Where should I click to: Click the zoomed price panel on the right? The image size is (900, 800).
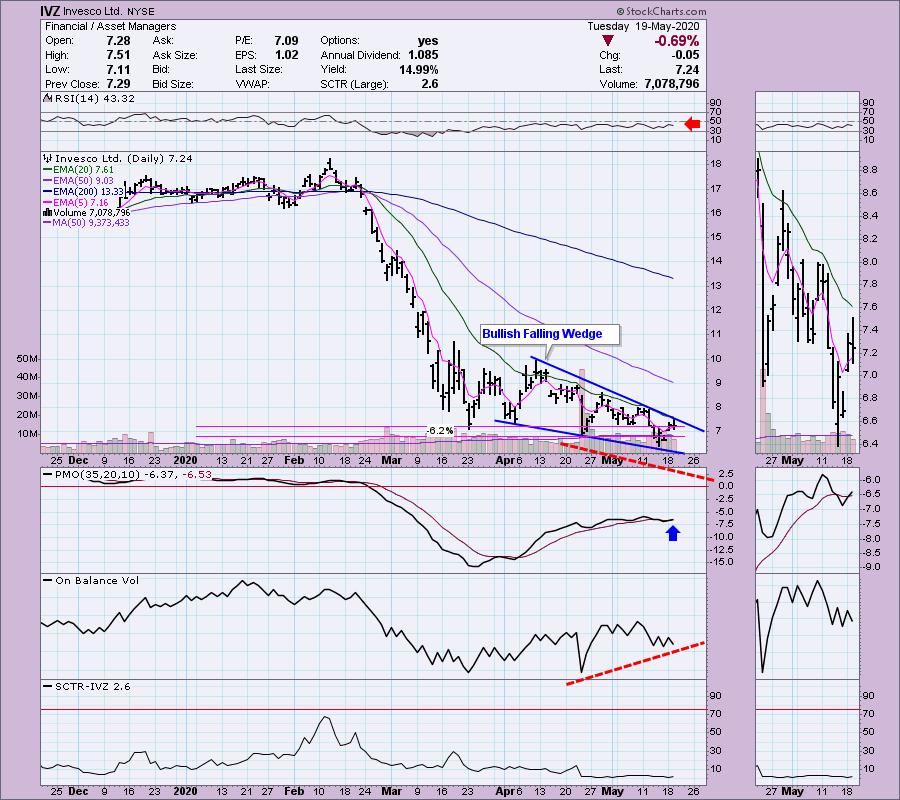tap(807, 300)
